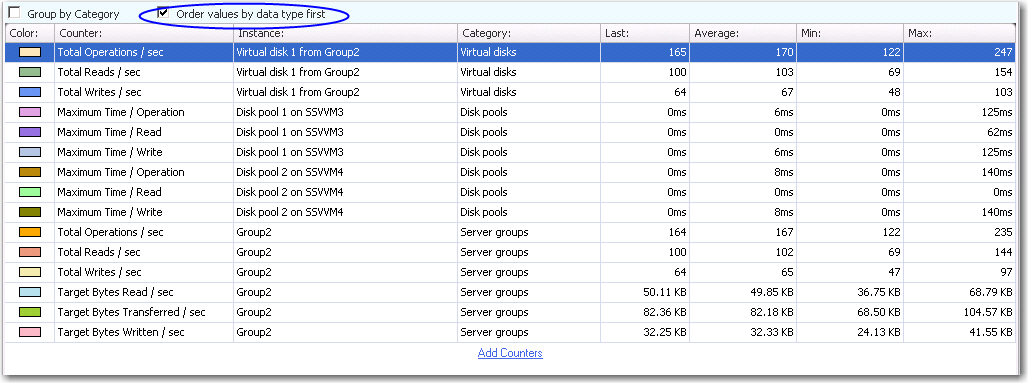Viewport: 1028px width, 383px height.
Task: Select Maximum Time / Write for Disk pool 2
Action: (x=109, y=212)
